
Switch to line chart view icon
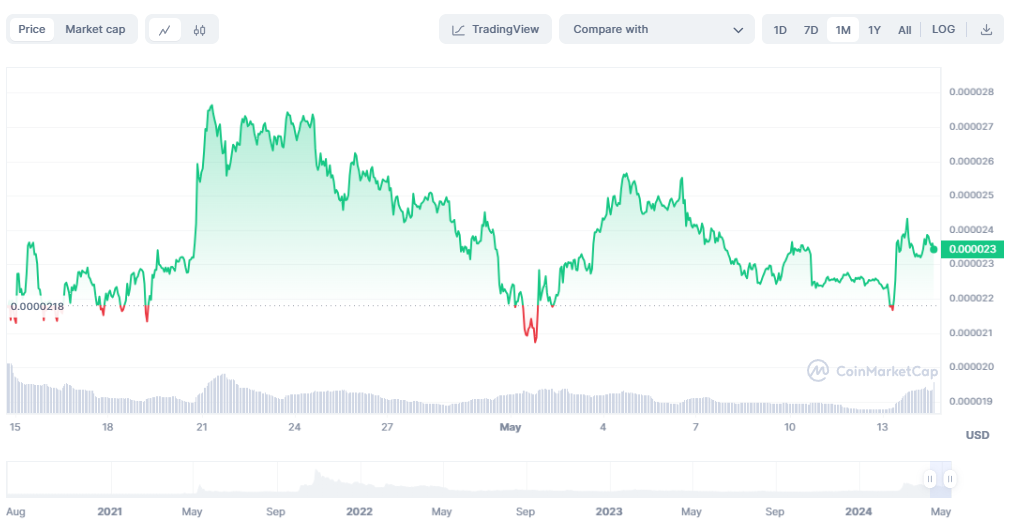[x=165, y=30]
